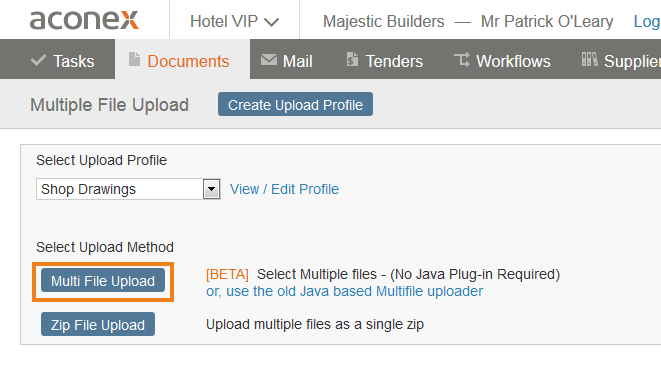Expand the Hotel VIP project chevron
Viewport: 661px width, 383px height.
pos(271,22)
